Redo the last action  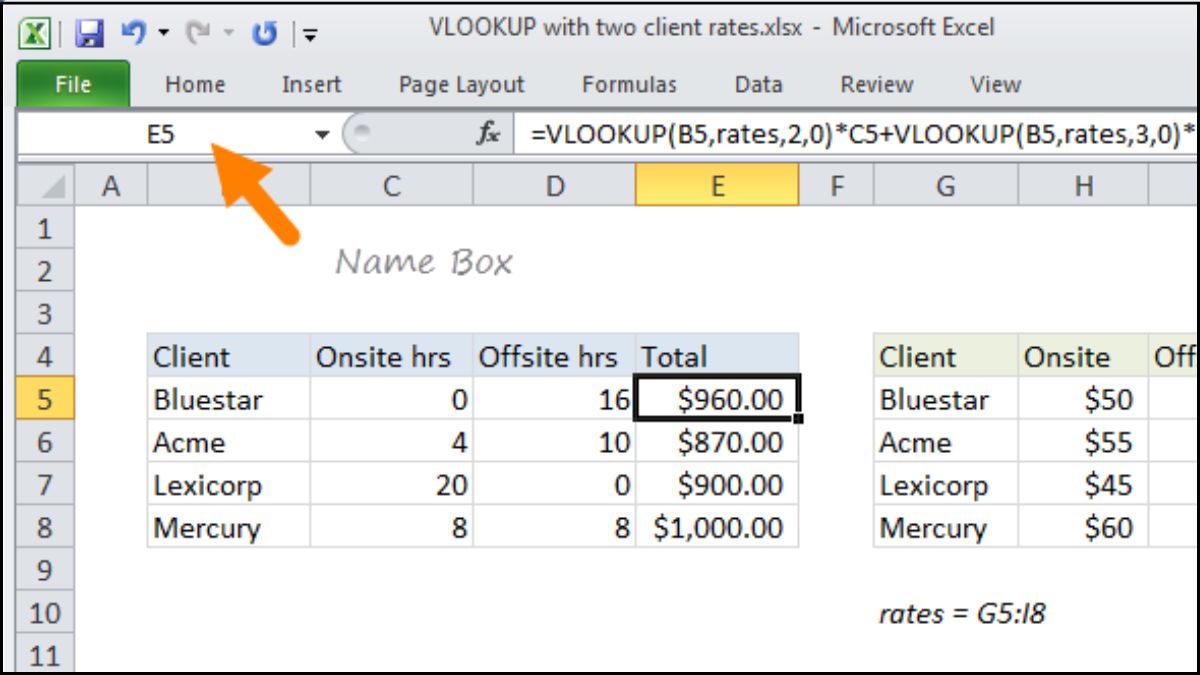[198, 29]
